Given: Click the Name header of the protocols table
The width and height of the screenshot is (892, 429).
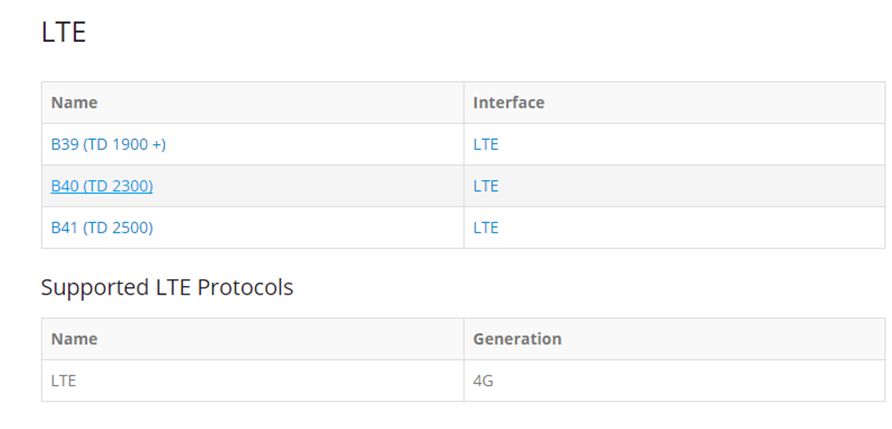Looking at the screenshot, I should coord(74,339).
